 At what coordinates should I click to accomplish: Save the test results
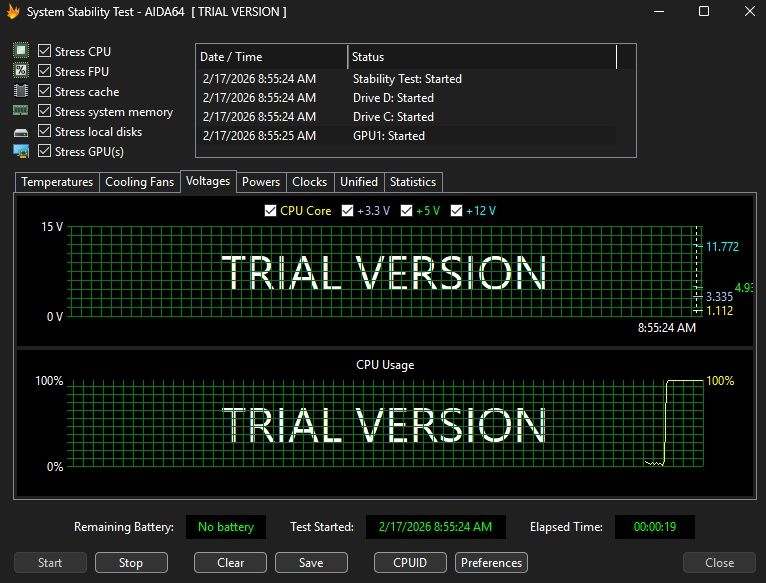pyautogui.click(x=311, y=562)
